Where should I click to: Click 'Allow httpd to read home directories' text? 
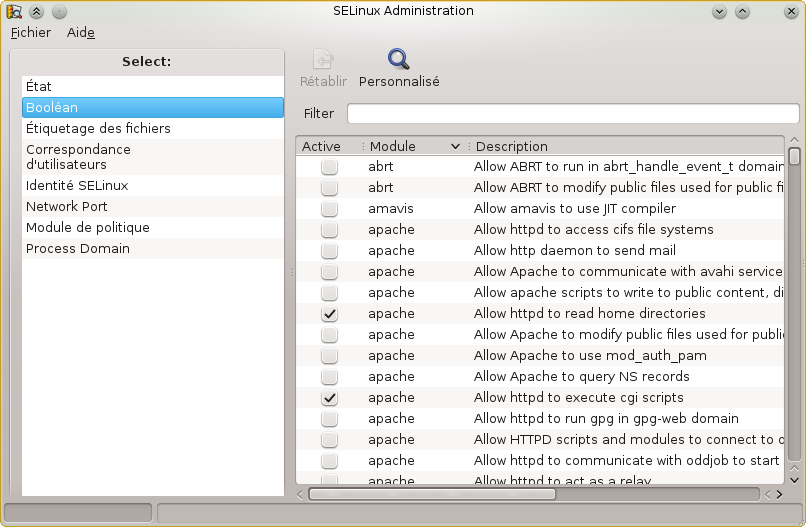coord(590,314)
